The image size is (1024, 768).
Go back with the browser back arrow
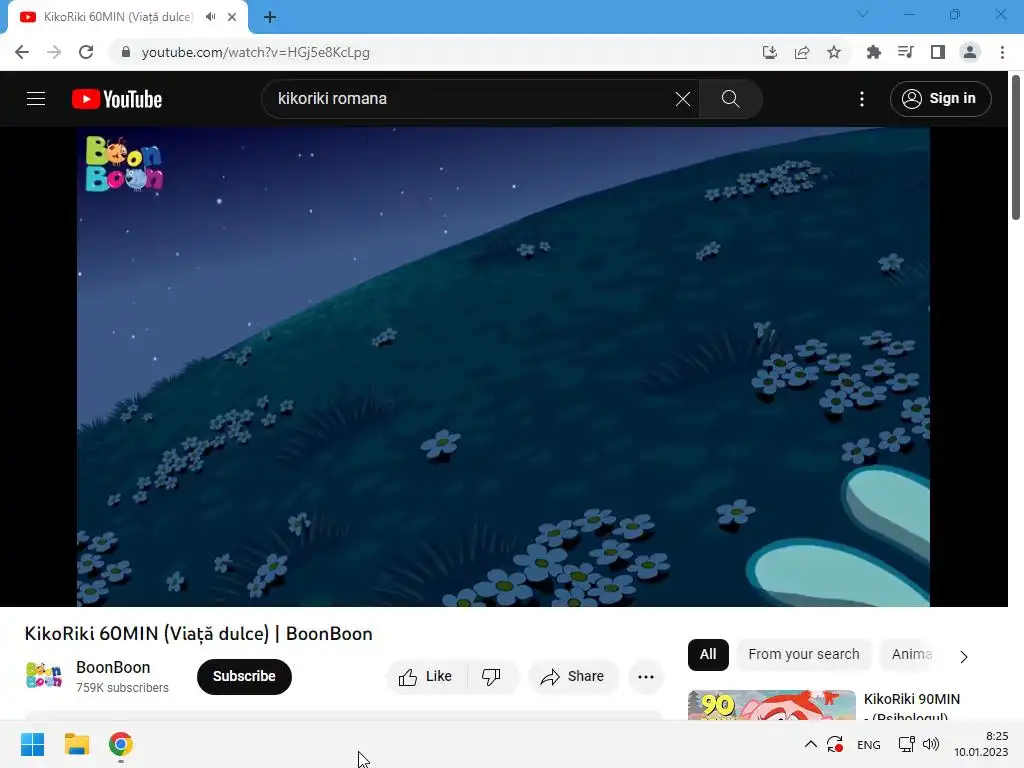(22, 52)
